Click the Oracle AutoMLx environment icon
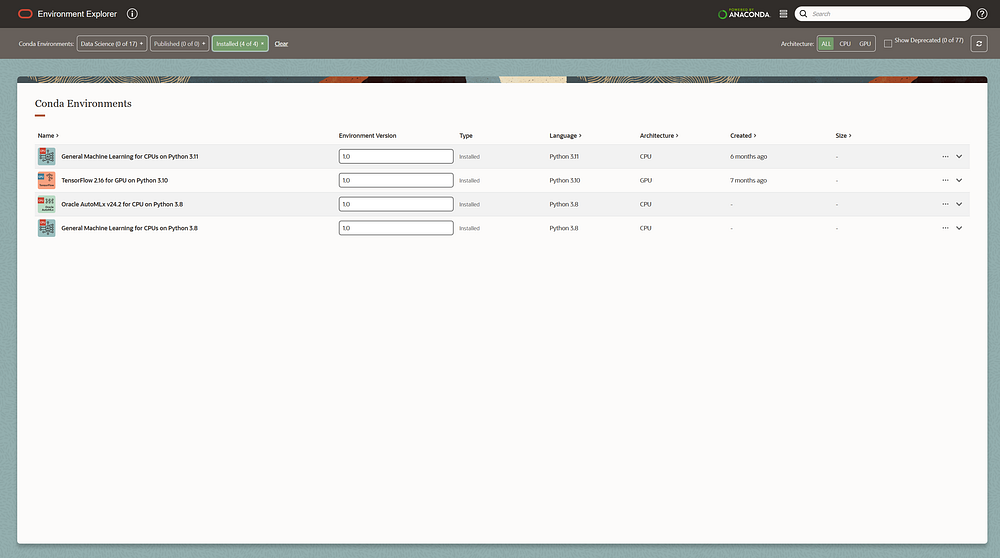Screen dimensions: 1000x558 click(x=47, y=204)
